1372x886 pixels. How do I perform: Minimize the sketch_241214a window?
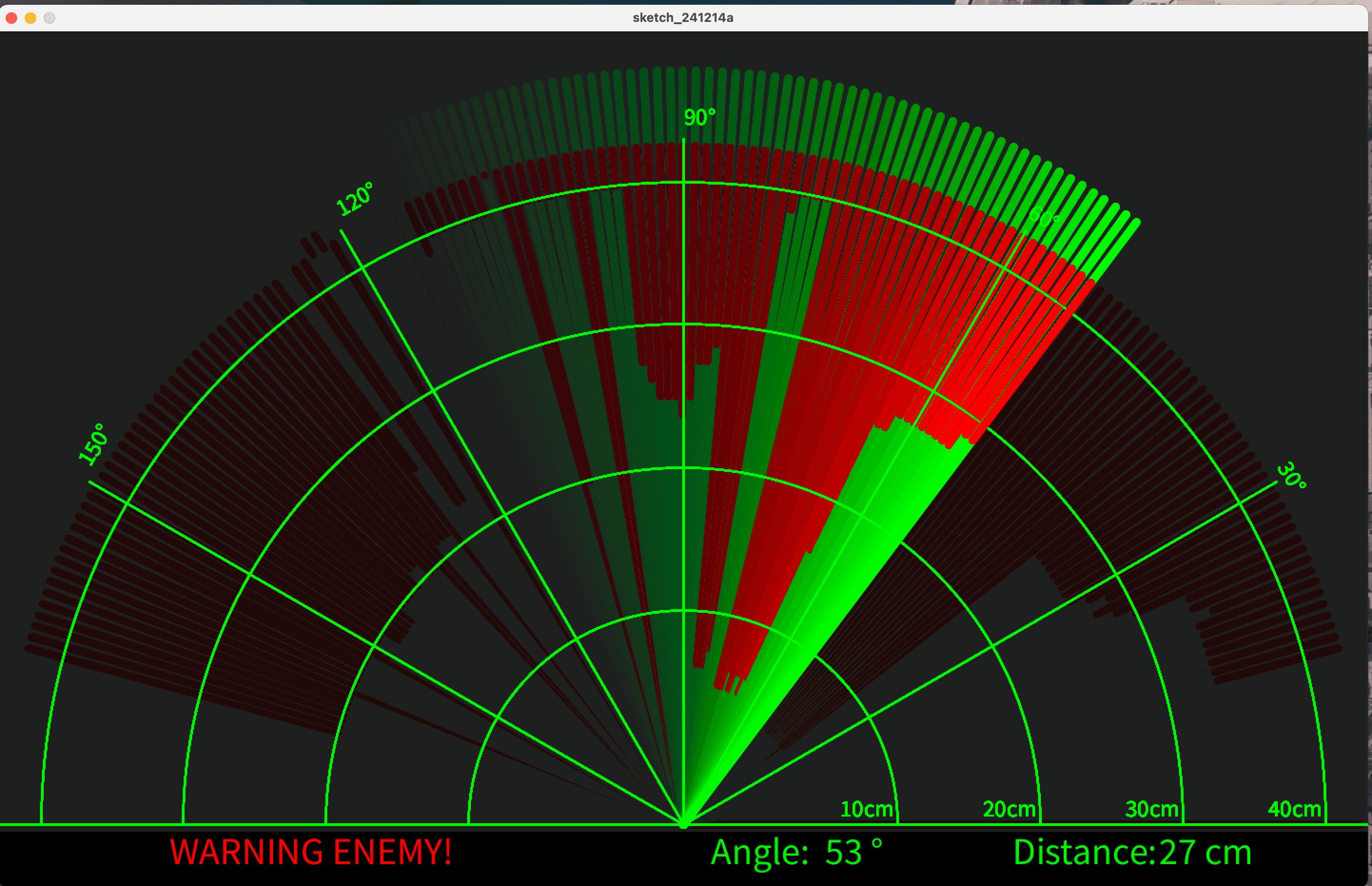(x=30, y=18)
